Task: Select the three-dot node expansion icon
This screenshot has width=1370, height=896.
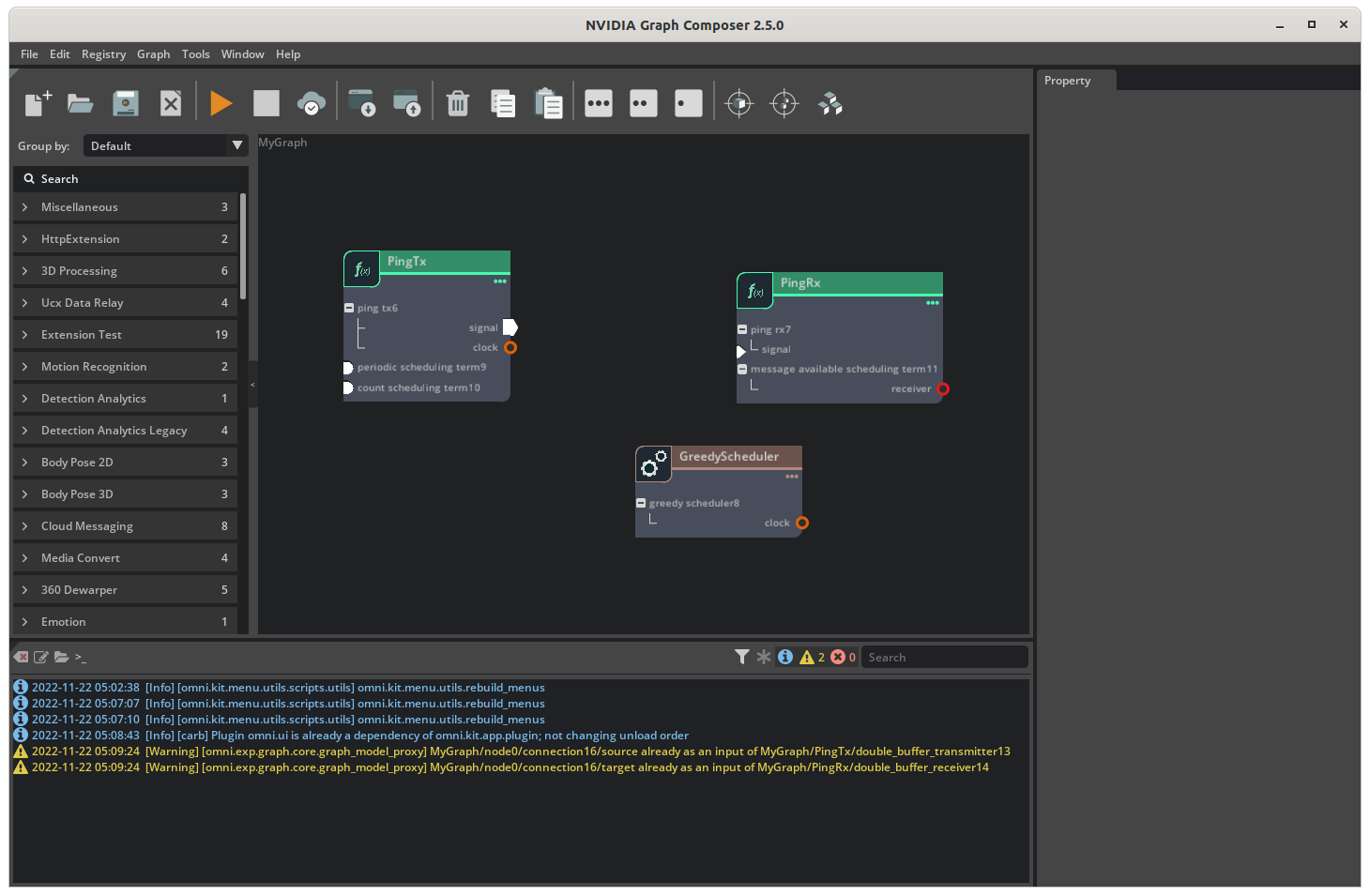Action: (x=599, y=103)
